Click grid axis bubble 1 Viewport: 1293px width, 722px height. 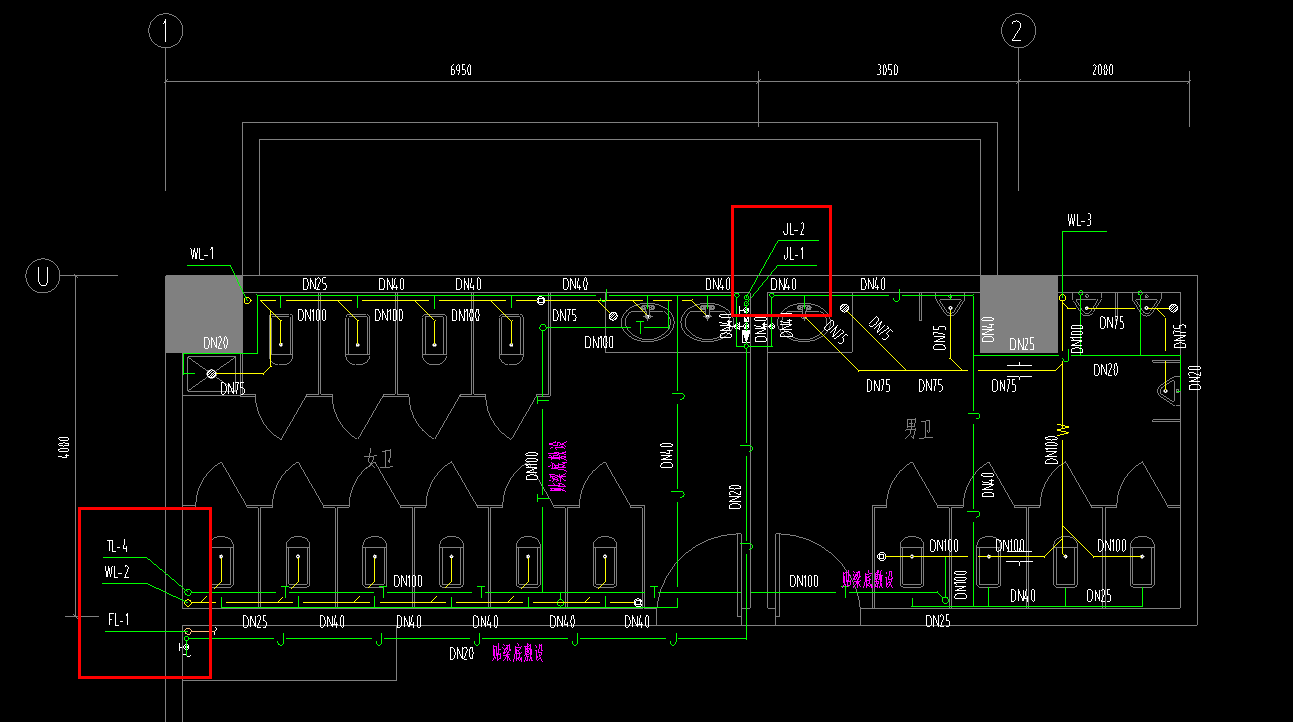click(x=165, y=31)
